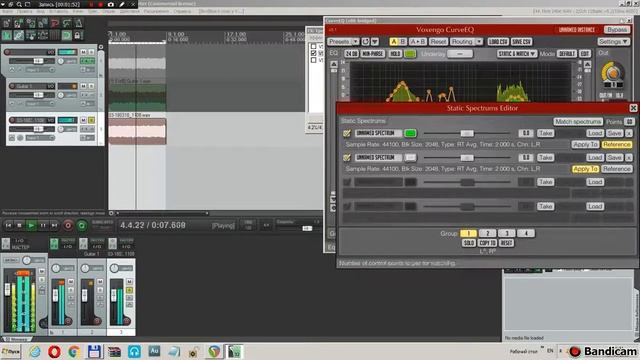640x360 pixels.
Task: Mute the first track in track panel
Action: (83, 52)
